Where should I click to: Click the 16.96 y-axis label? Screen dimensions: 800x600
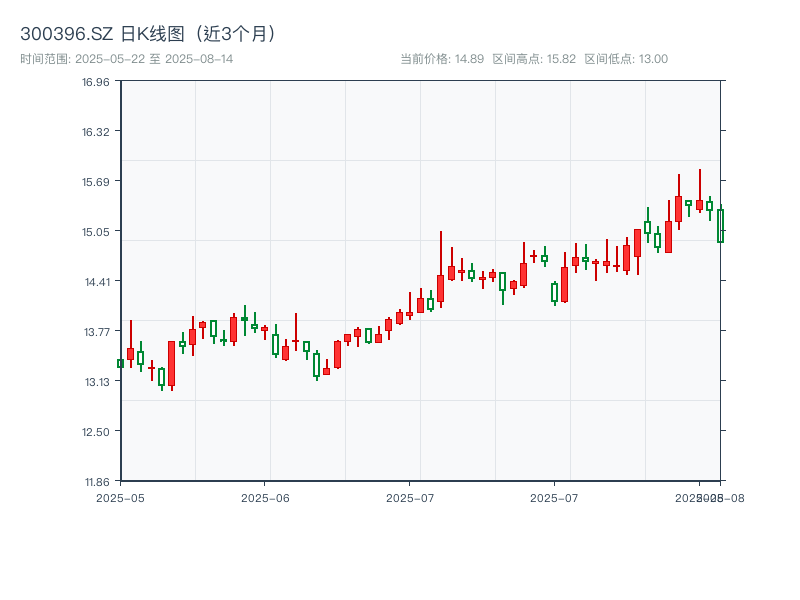tap(95, 82)
